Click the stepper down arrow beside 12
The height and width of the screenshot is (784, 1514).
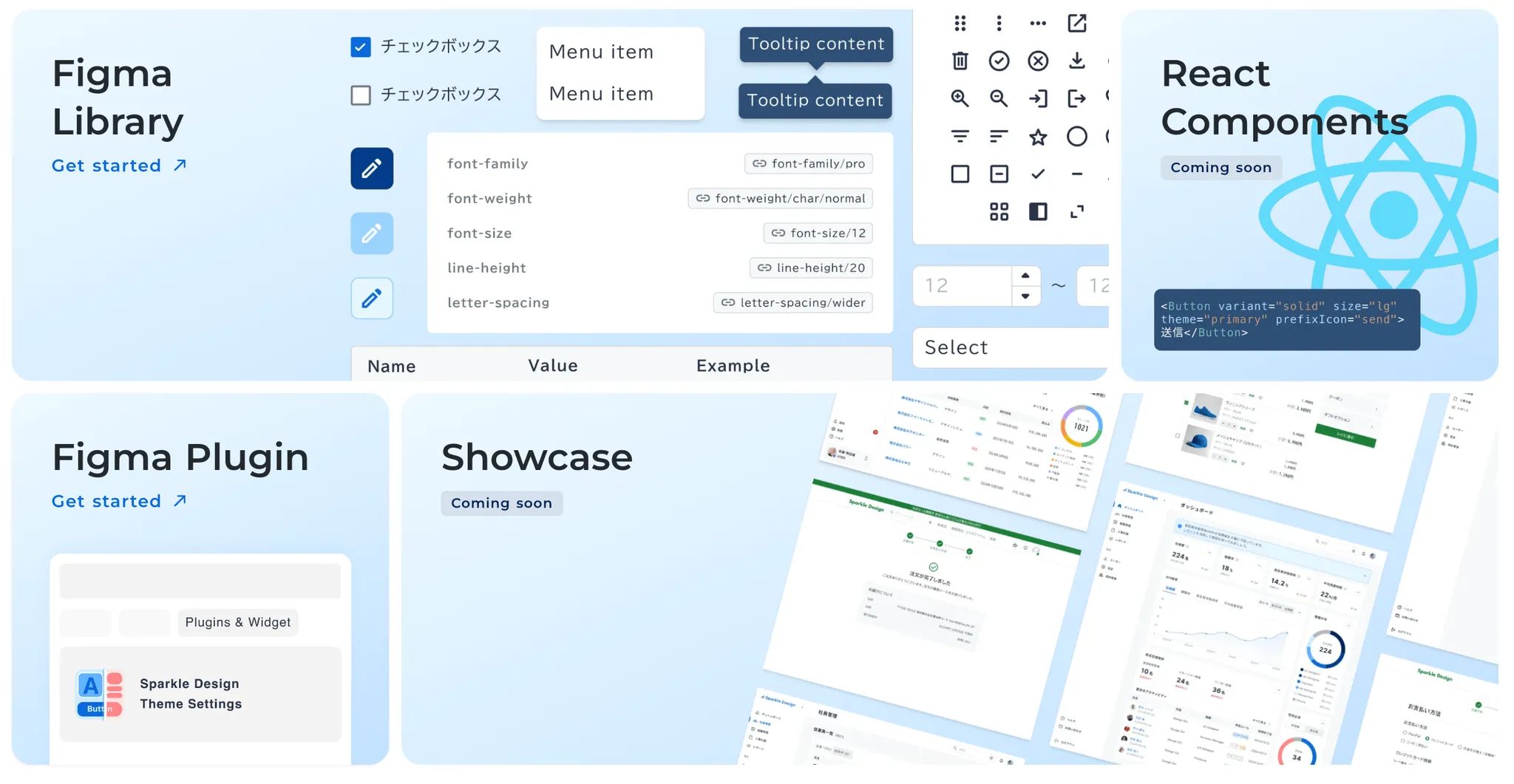coord(1025,296)
